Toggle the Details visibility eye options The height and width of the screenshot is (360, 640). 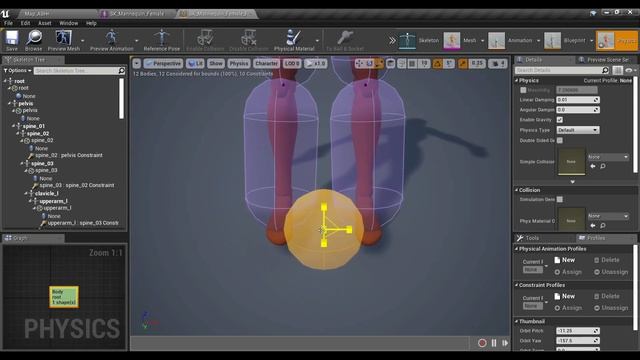(x=630, y=70)
